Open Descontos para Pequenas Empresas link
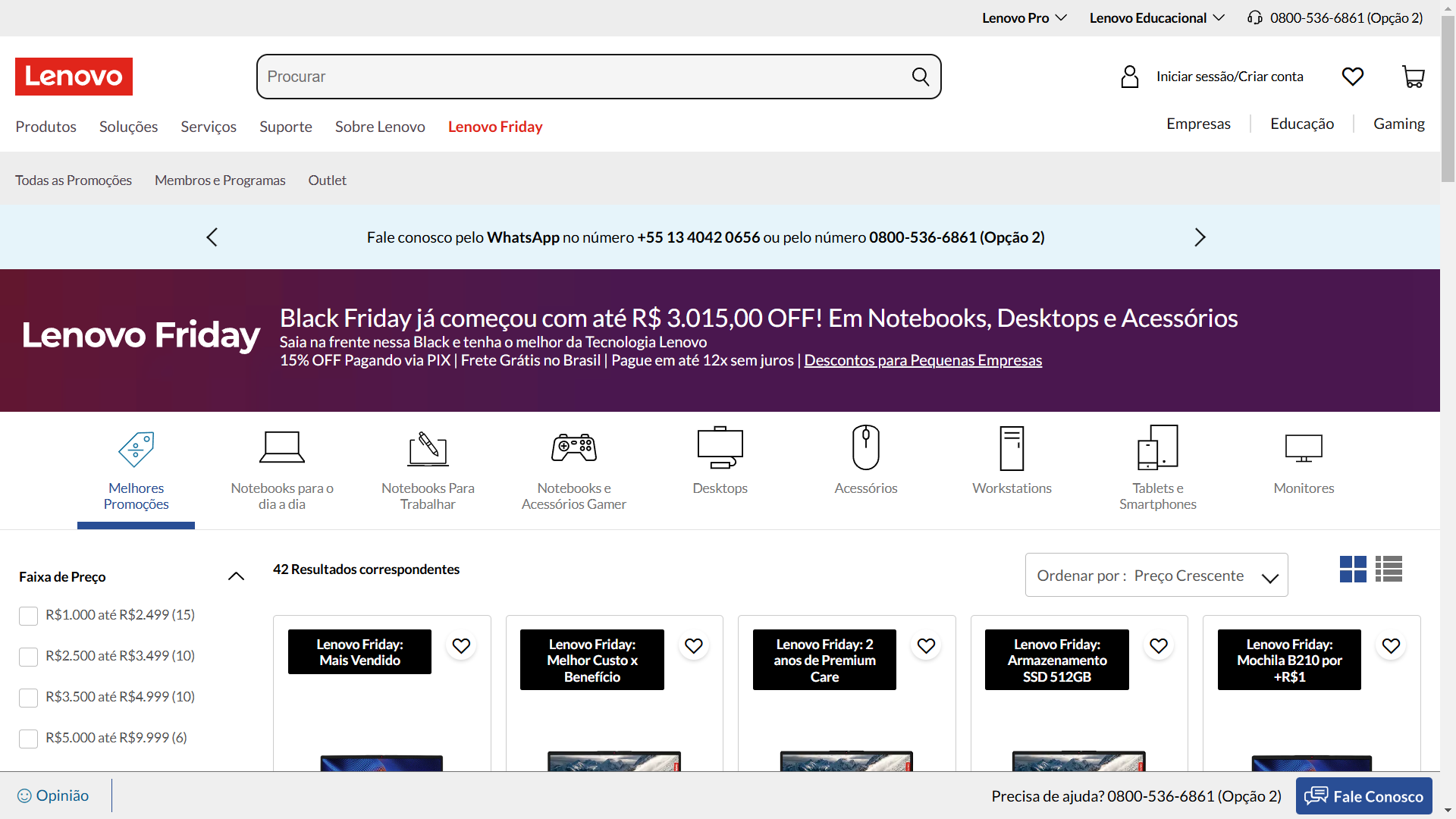 (923, 360)
